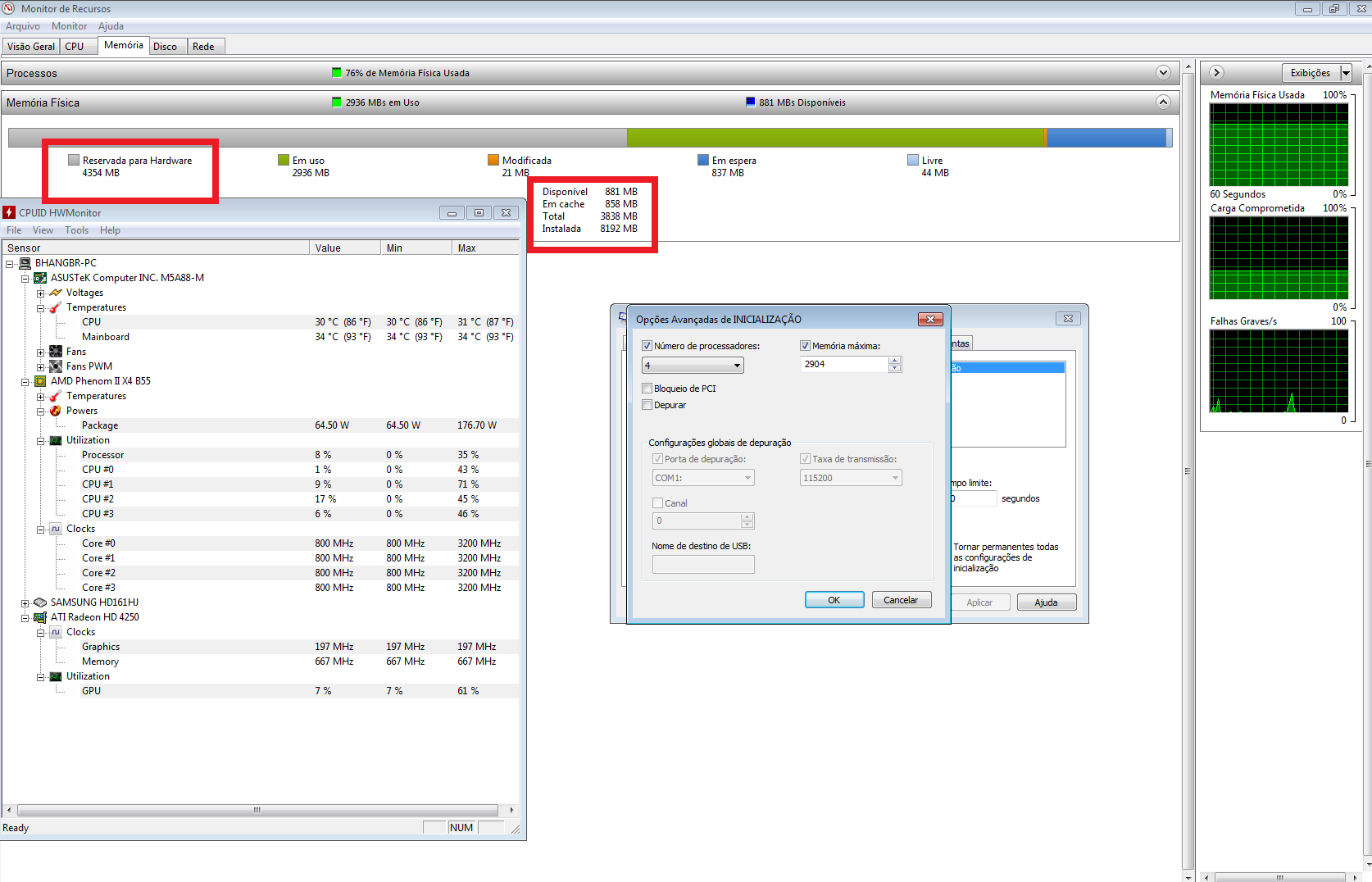
Task: Click the Em espera blue legend swatch
Action: (703, 160)
